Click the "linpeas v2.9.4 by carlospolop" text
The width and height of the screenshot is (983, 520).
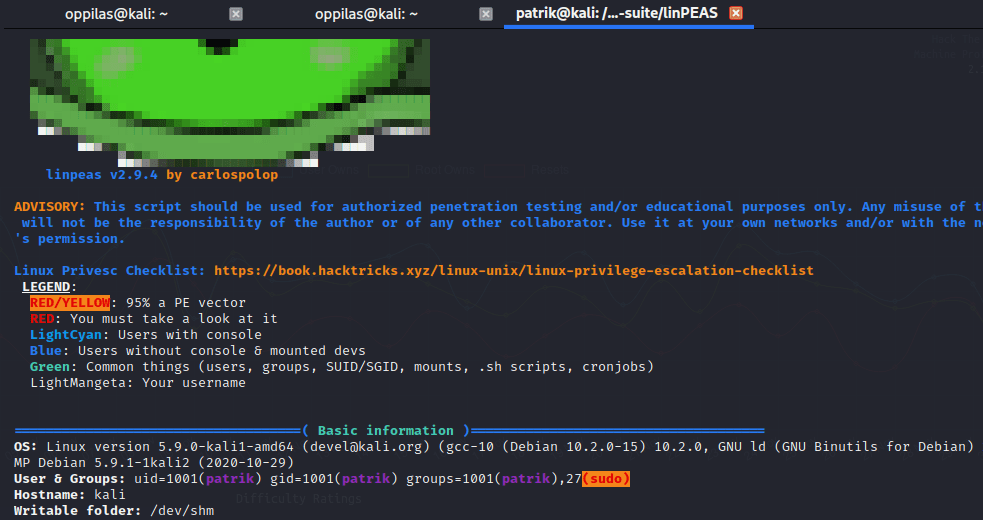click(162, 174)
